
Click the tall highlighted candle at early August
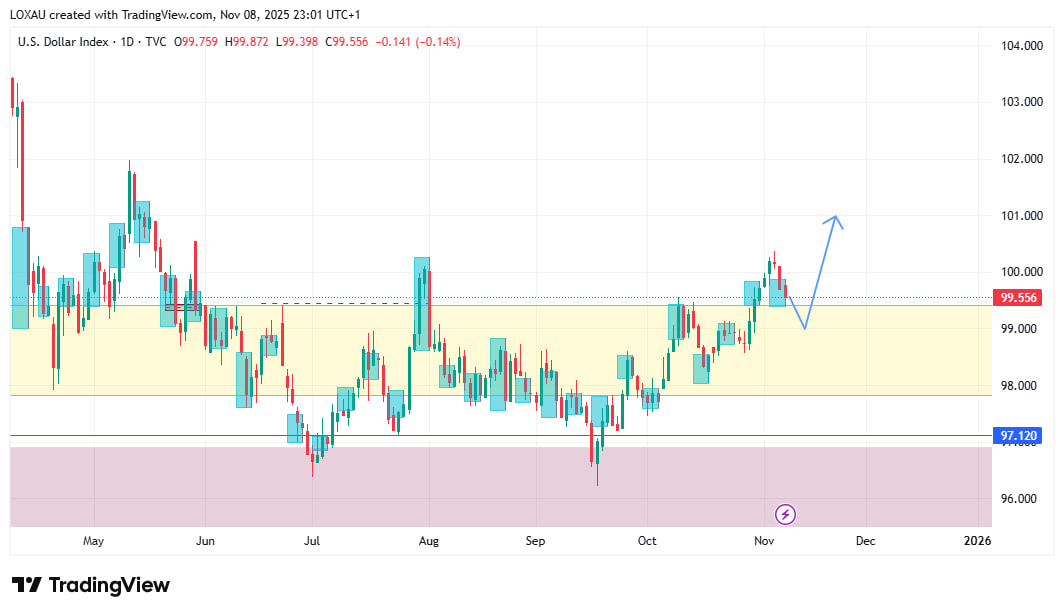click(x=422, y=302)
